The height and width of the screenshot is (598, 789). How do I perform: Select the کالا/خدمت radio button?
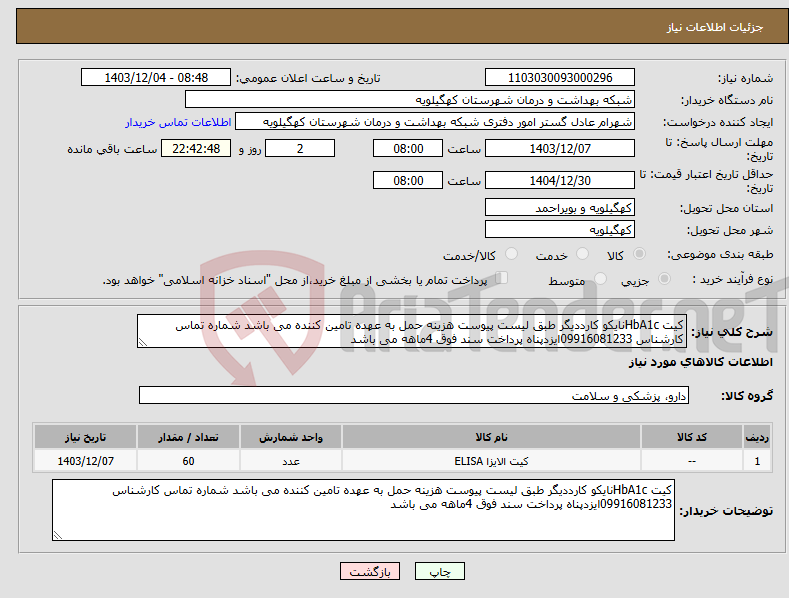[511, 254]
